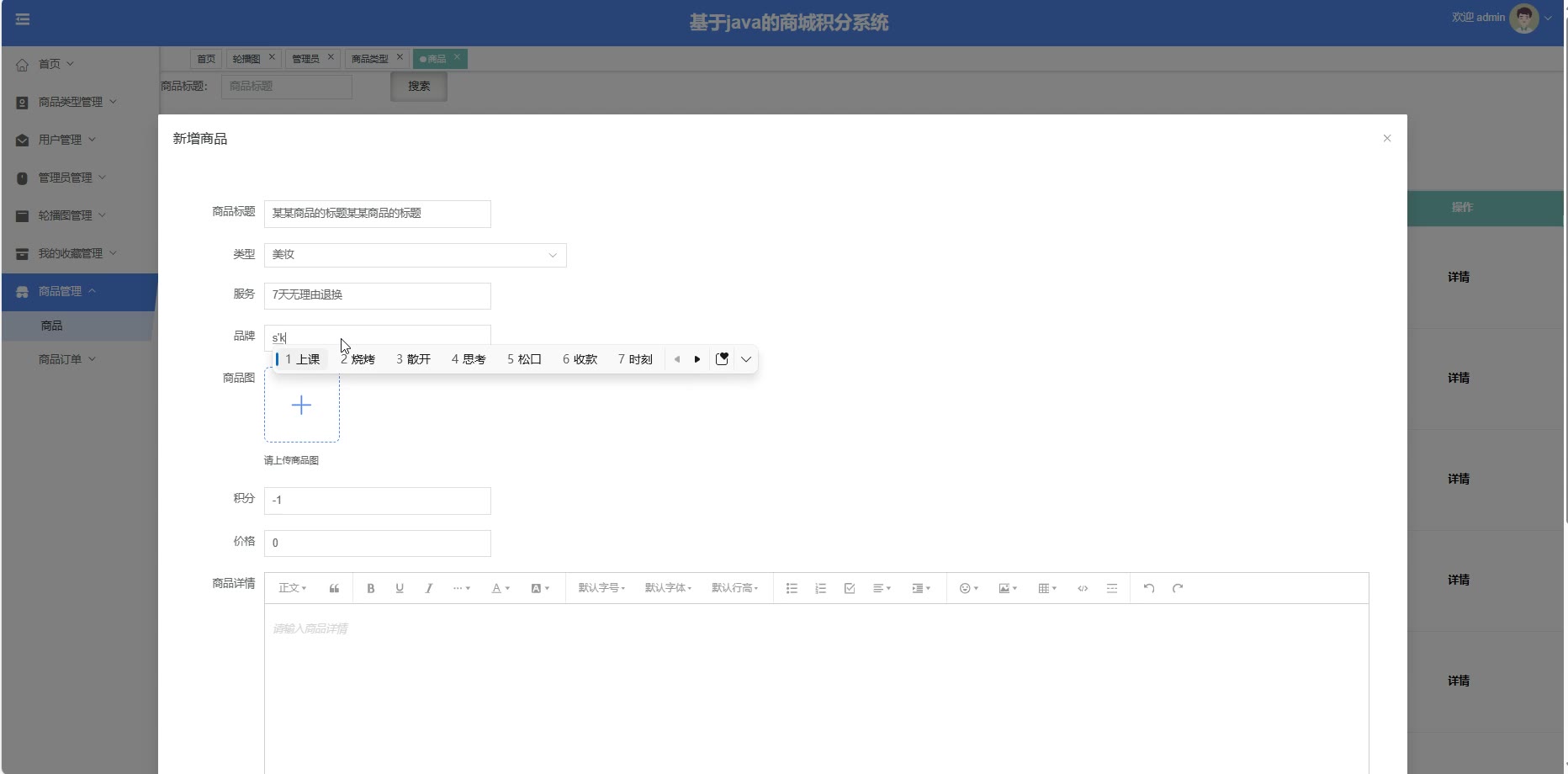Expand 管理员管理 sidebar menu

tap(80, 178)
